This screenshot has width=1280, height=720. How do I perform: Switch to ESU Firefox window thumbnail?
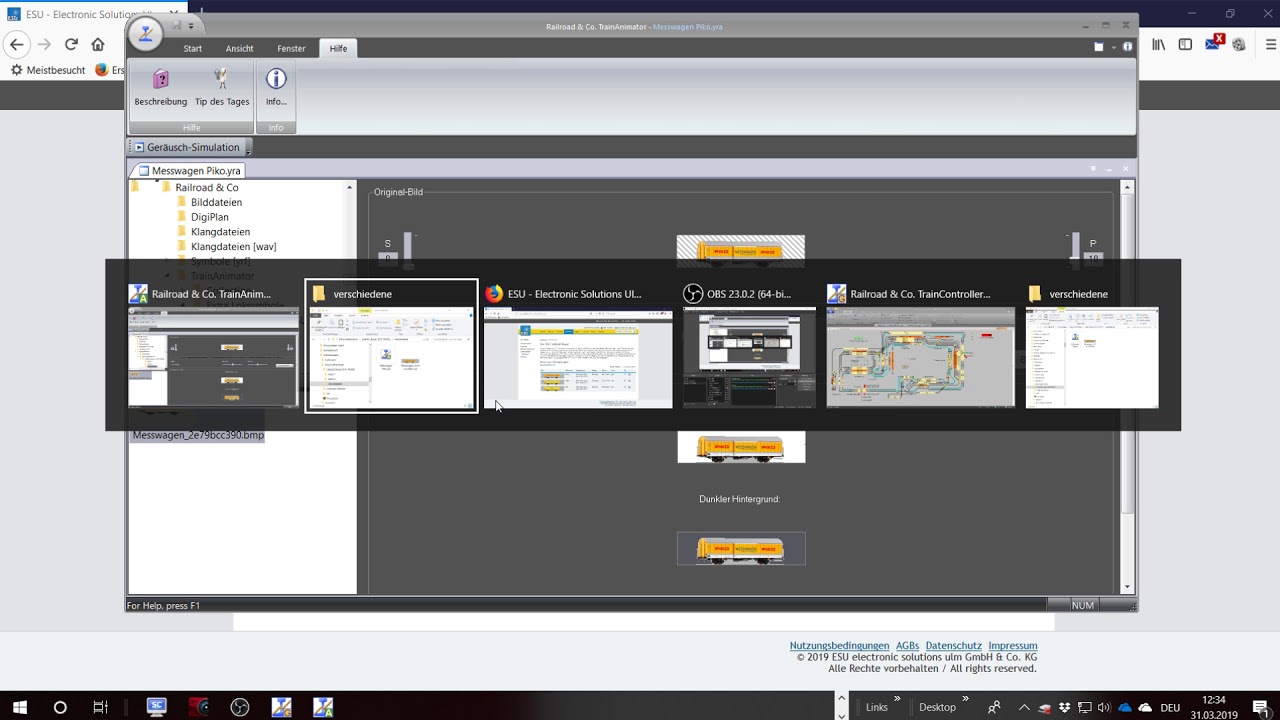[x=578, y=346]
